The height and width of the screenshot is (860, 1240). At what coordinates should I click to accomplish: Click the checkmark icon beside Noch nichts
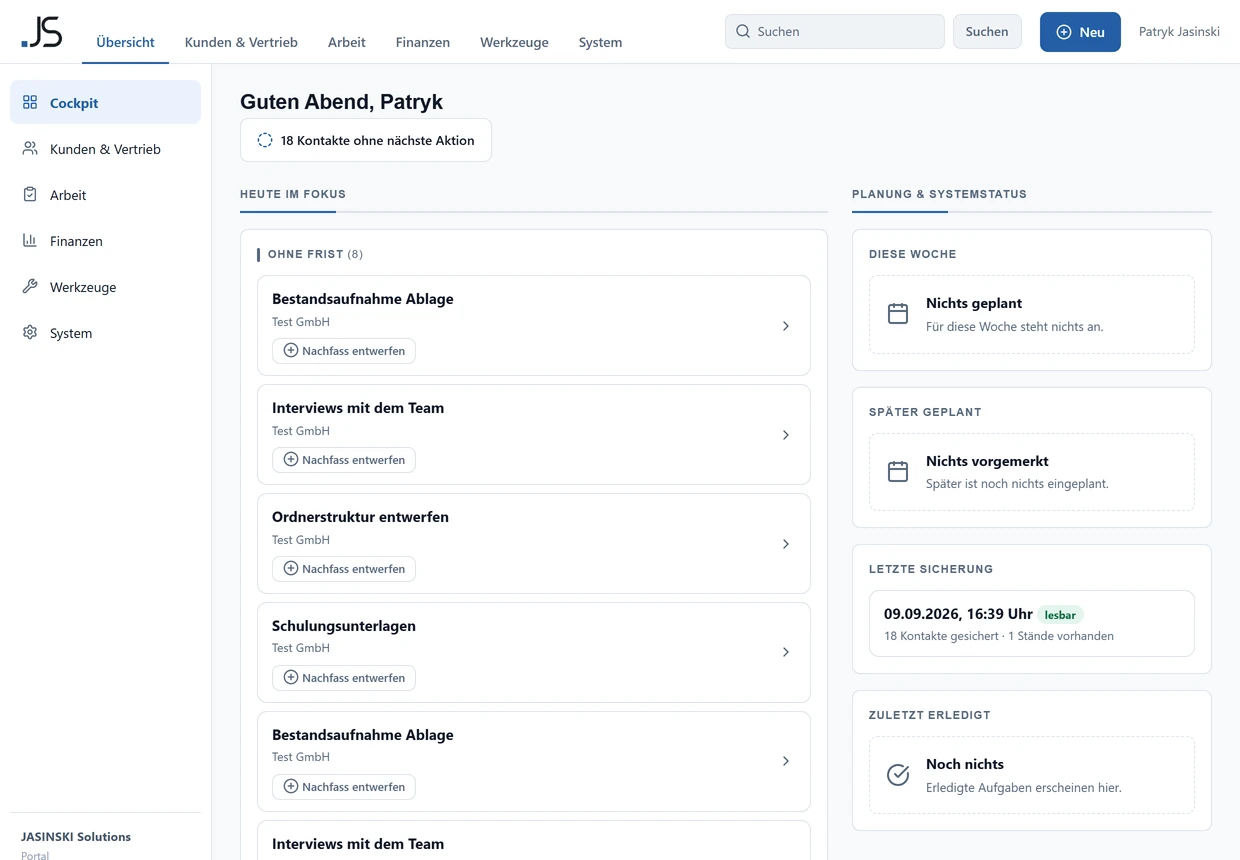(x=898, y=775)
